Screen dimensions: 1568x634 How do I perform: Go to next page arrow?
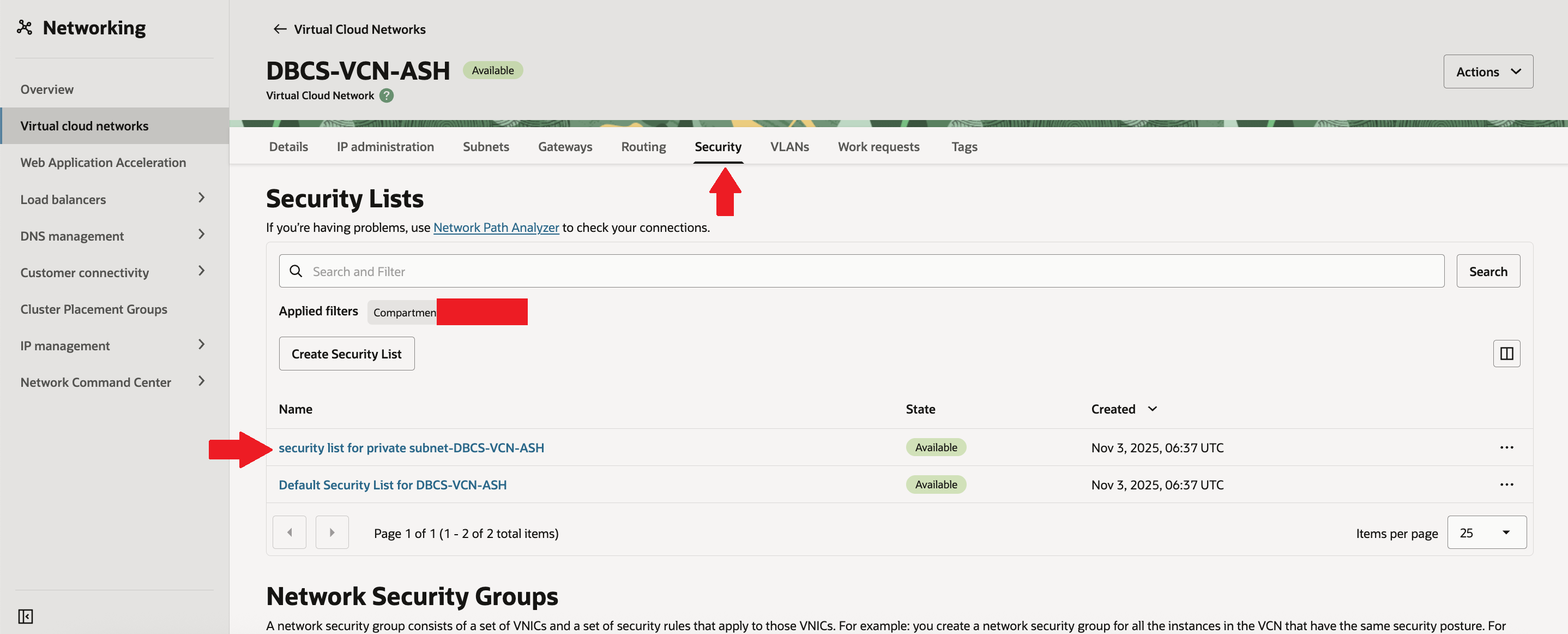pos(331,533)
